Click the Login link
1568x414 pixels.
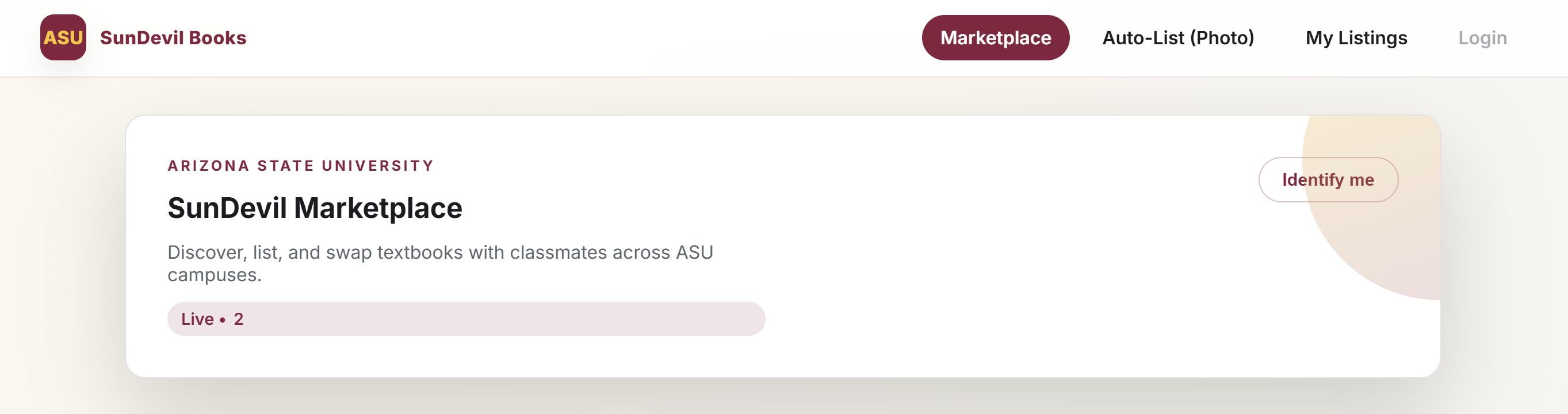[x=1482, y=38]
